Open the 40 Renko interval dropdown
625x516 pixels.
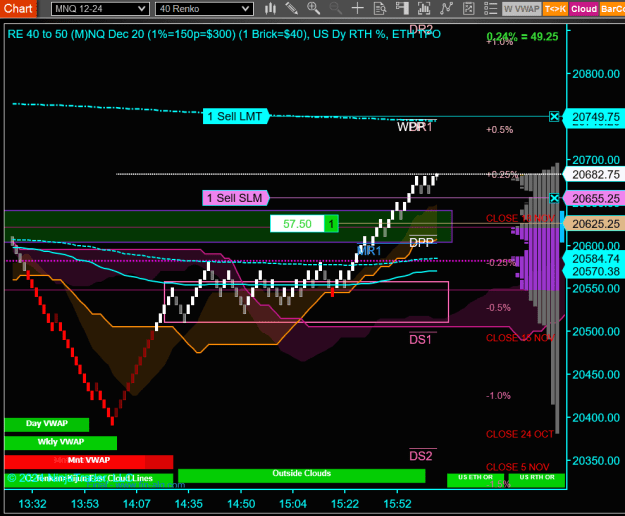[204, 9]
